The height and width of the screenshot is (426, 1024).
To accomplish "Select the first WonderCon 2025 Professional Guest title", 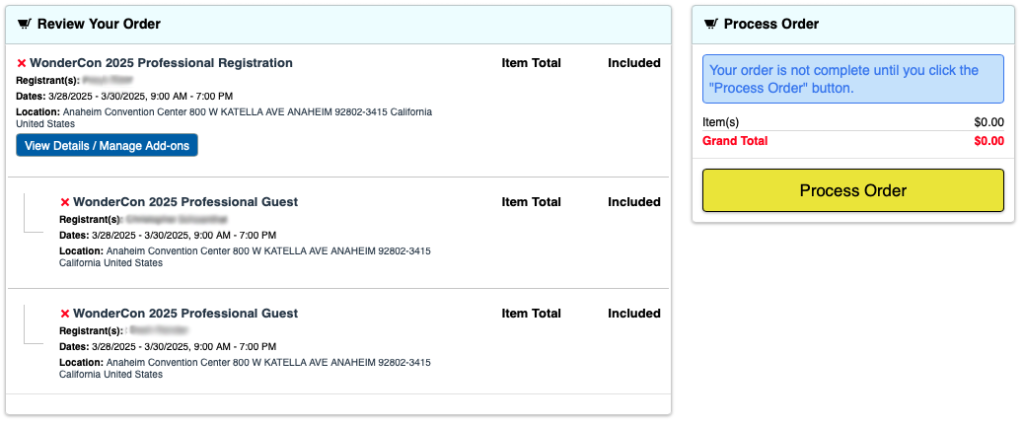I will [185, 202].
